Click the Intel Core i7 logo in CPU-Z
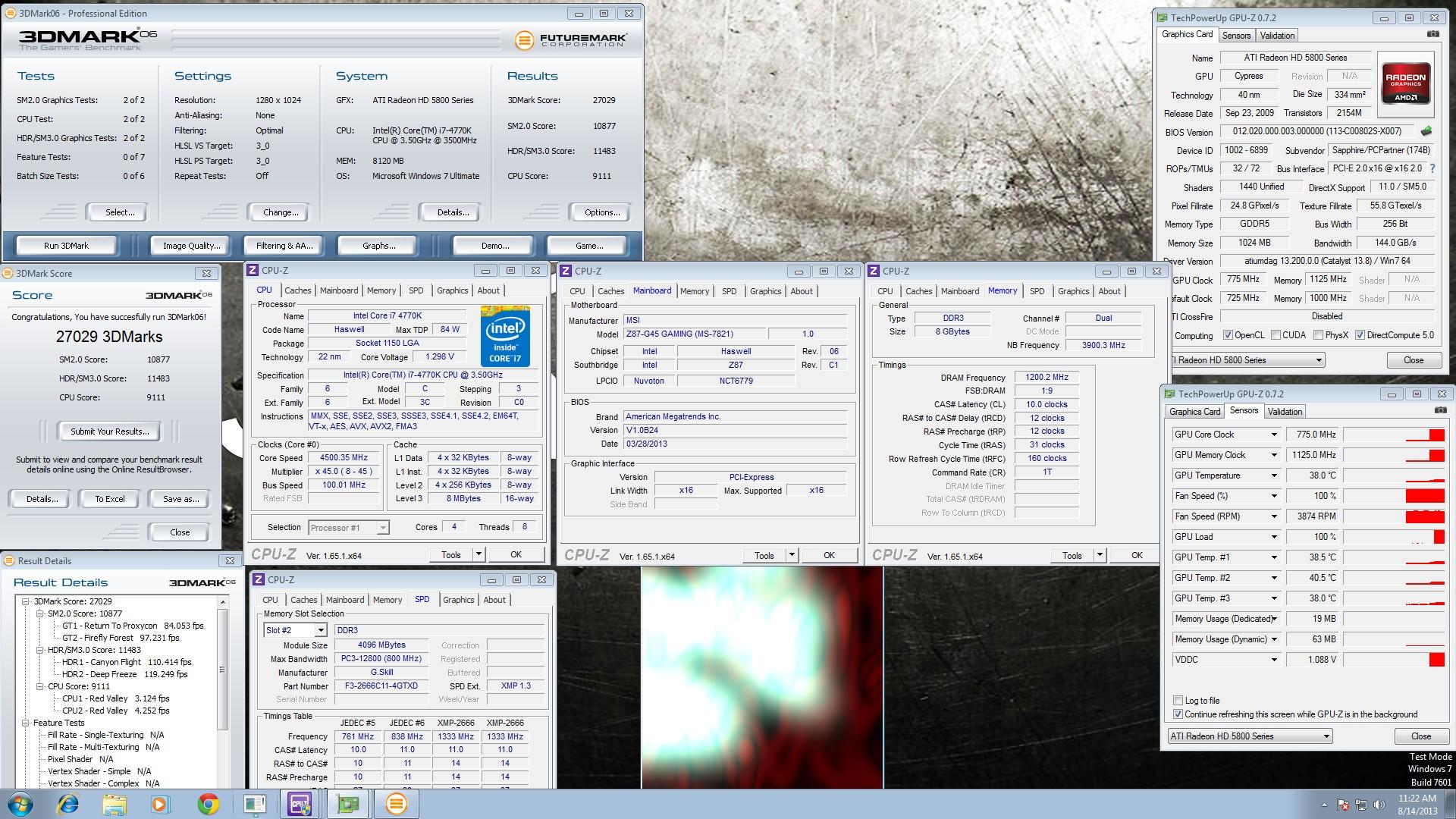1456x819 pixels. [504, 337]
